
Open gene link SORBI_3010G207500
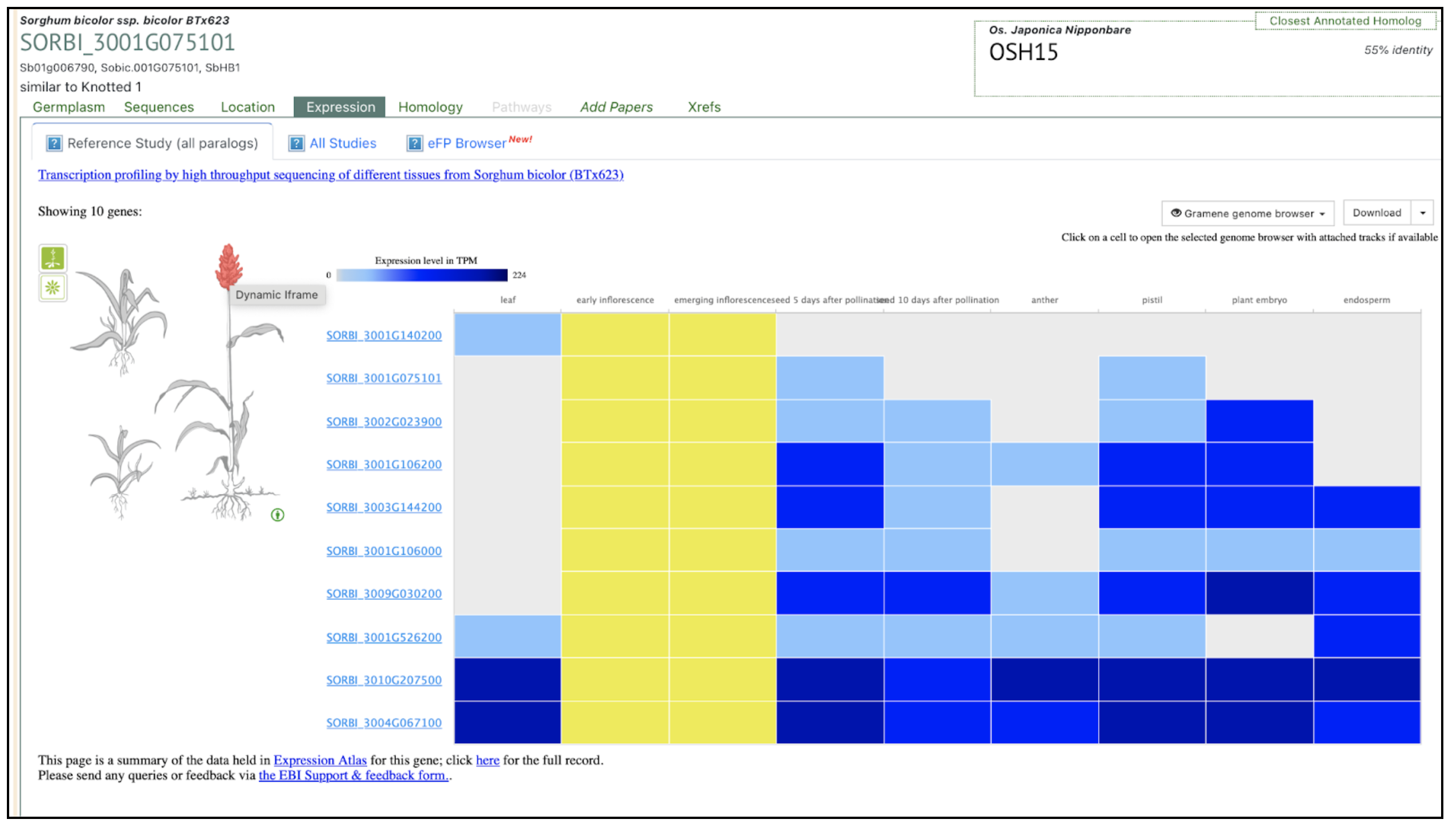click(384, 680)
